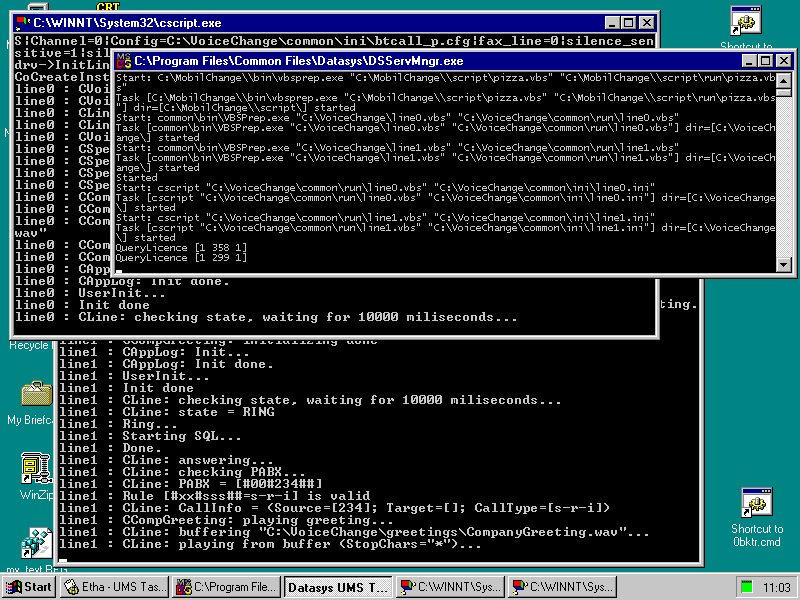800x600 pixels.
Task: Minimize the DSServMngr.exe window
Action: click(749, 61)
